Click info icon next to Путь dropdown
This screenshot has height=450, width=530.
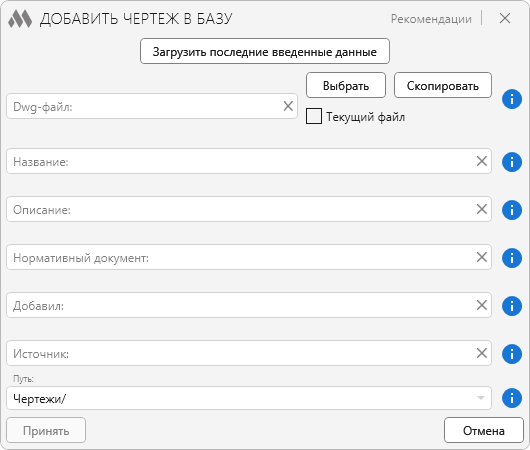tap(512, 398)
